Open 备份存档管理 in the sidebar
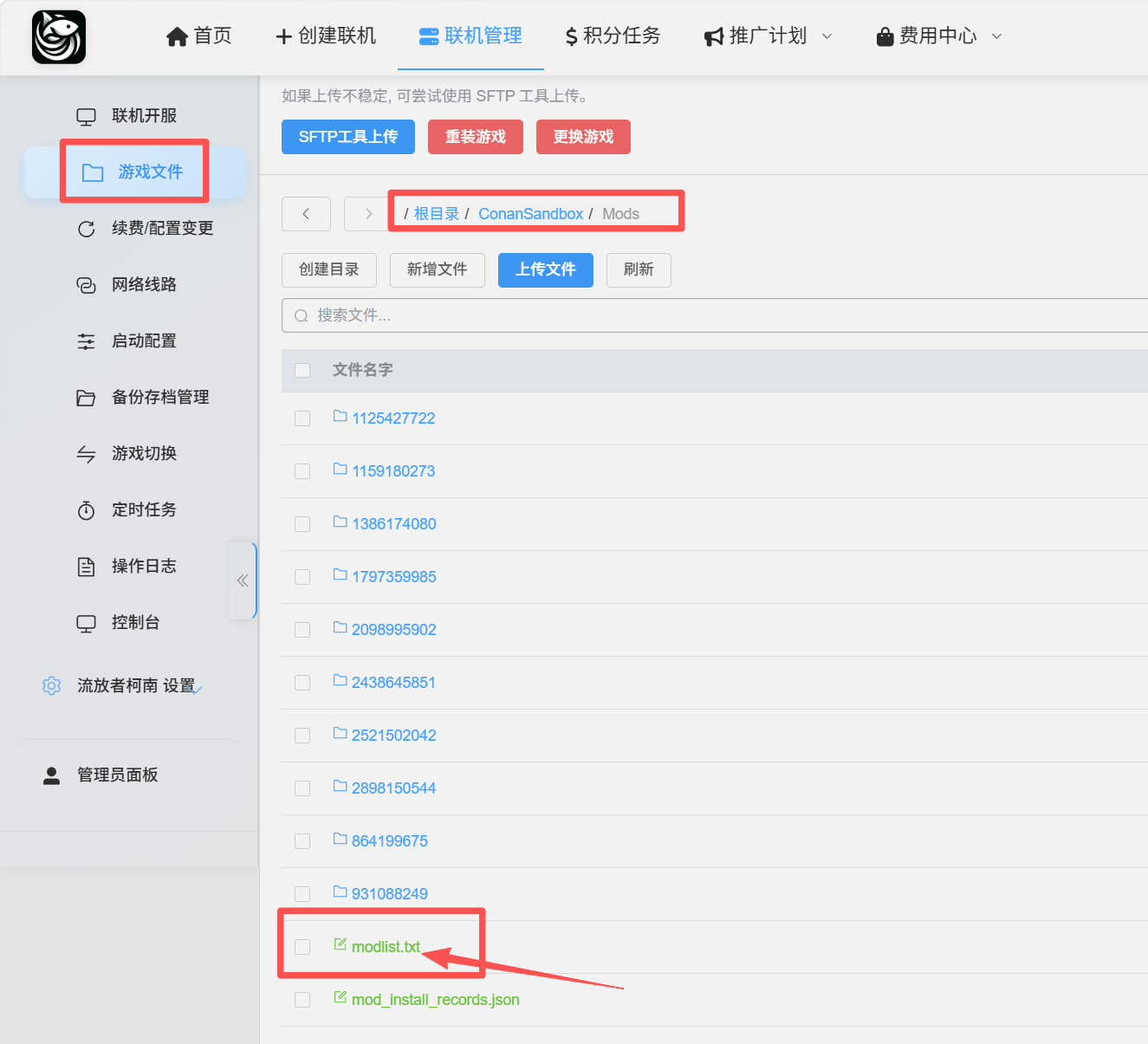 point(159,398)
